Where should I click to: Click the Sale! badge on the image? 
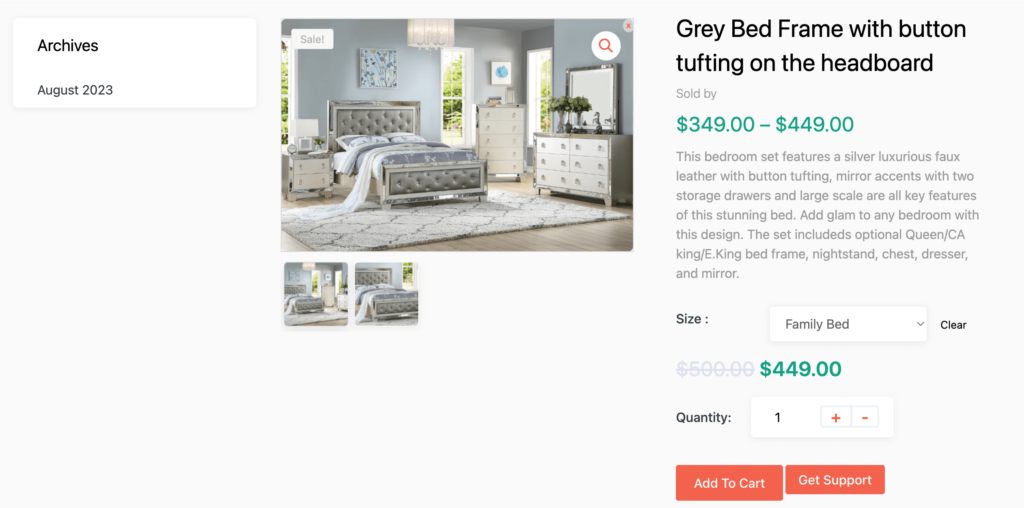tap(312, 39)
